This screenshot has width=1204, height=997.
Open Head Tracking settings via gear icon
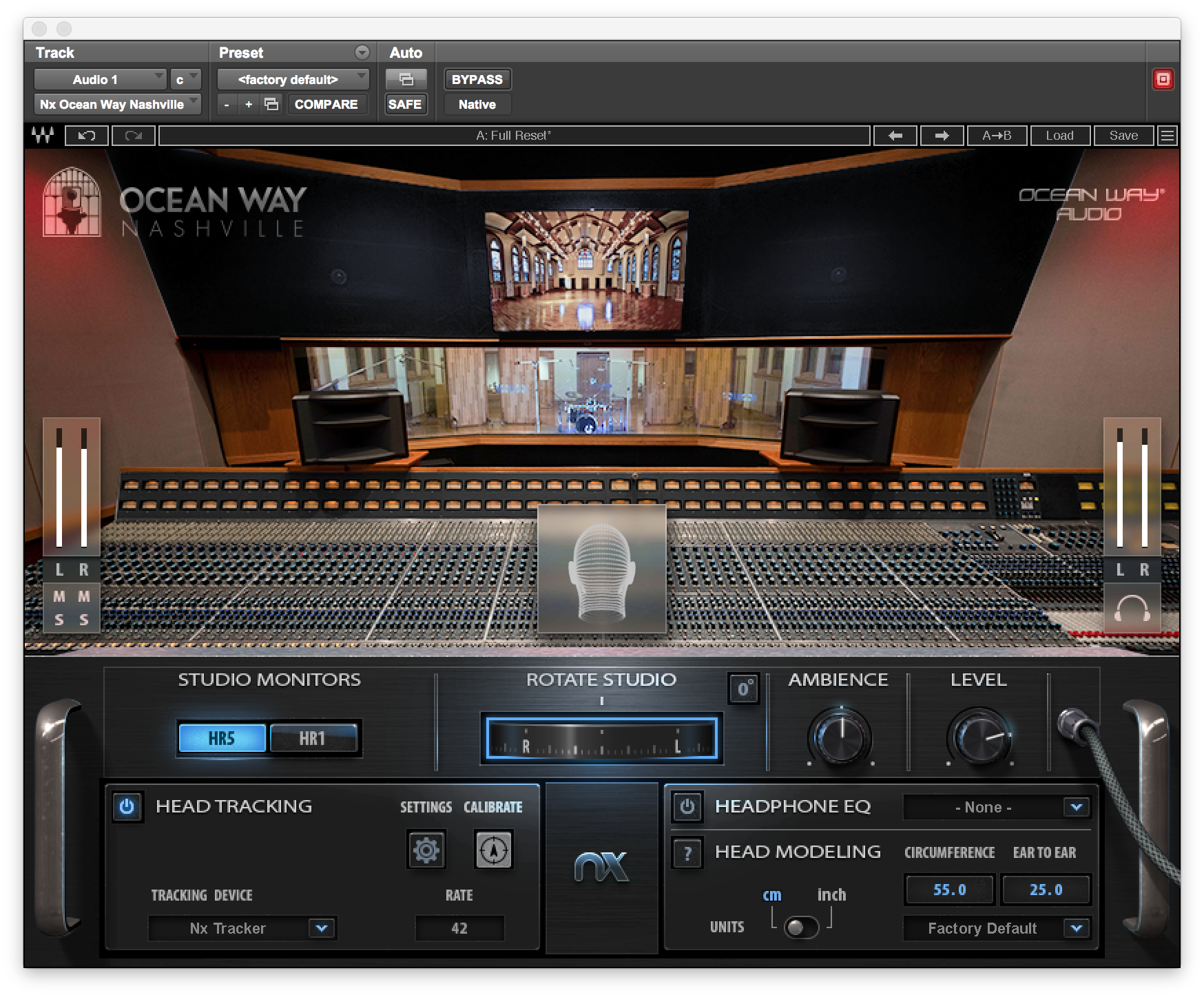pos(426,849)
